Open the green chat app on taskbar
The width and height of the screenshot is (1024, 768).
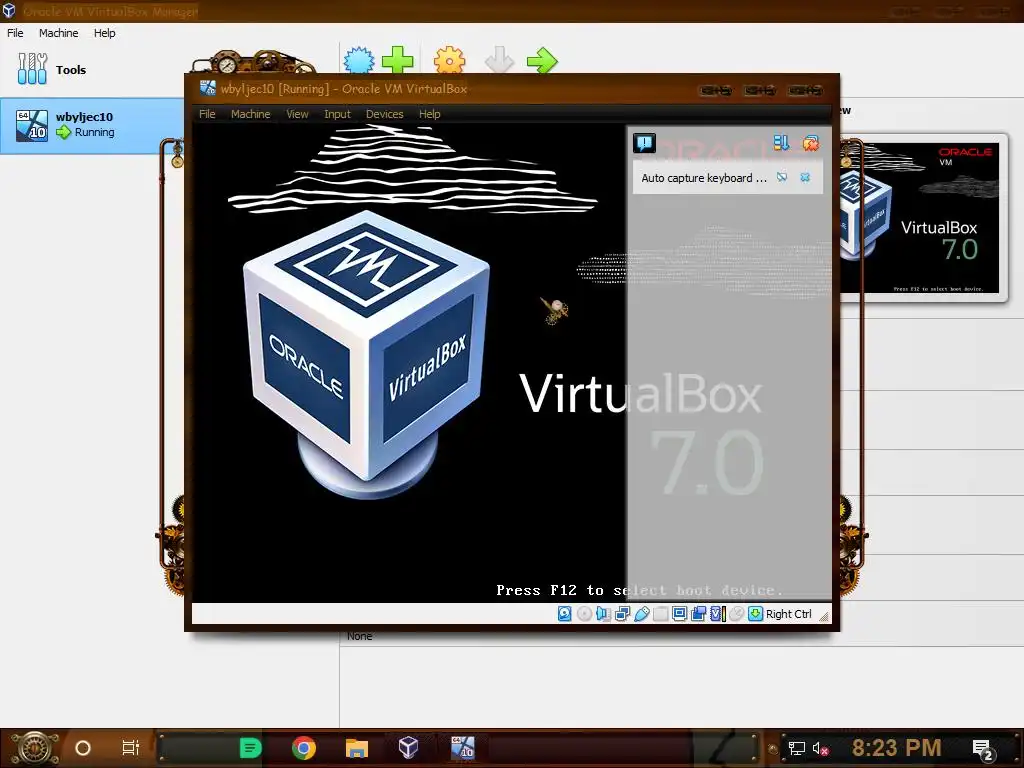click(250, 748)
